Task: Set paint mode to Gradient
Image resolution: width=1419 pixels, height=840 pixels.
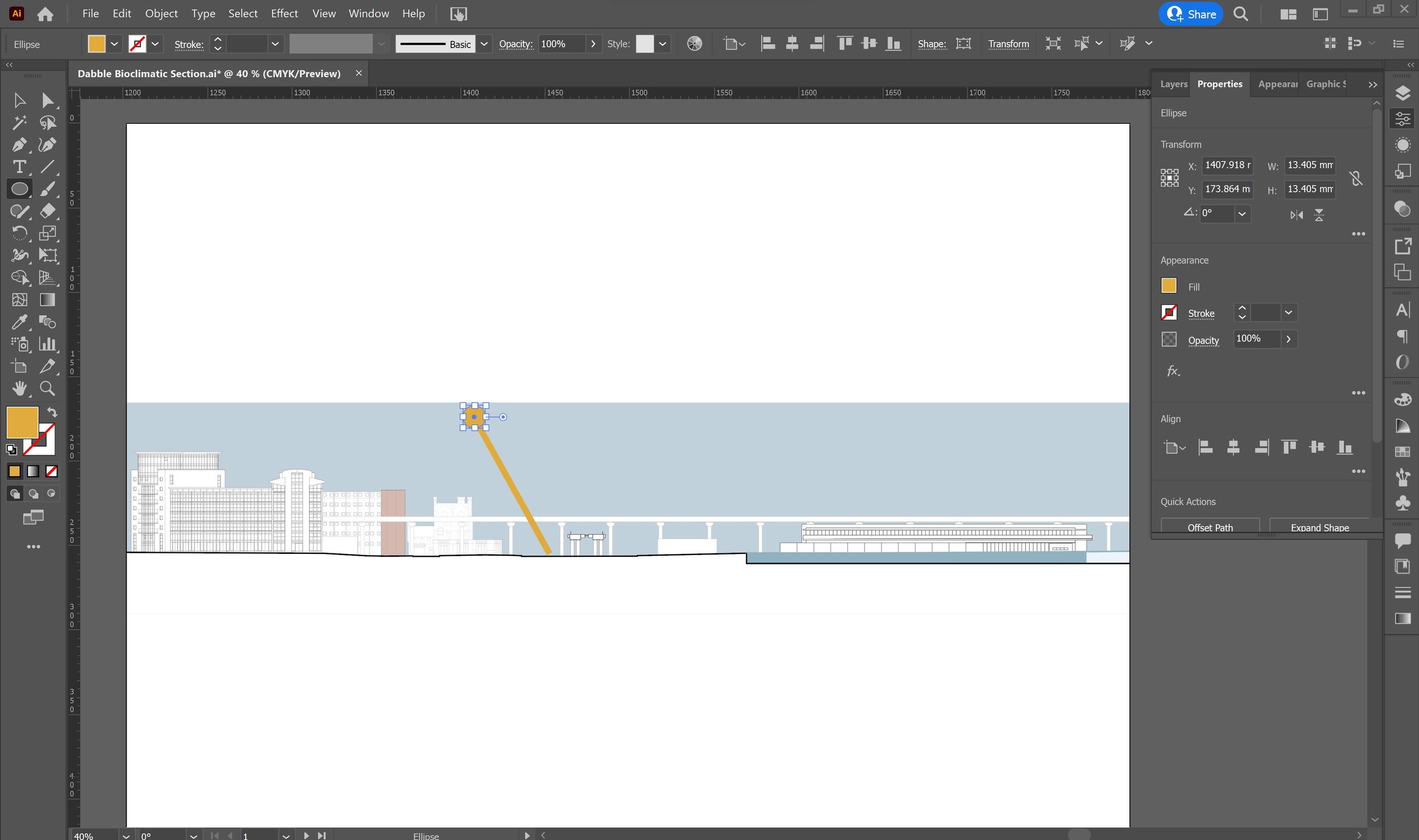Action: [33, 471]
